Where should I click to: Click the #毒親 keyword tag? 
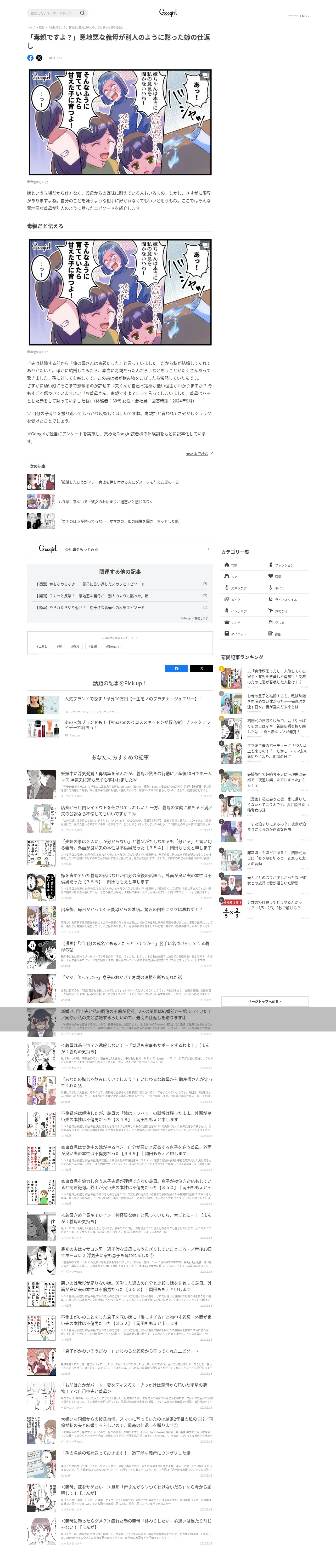pyautogui.click(x=93, y=647)
